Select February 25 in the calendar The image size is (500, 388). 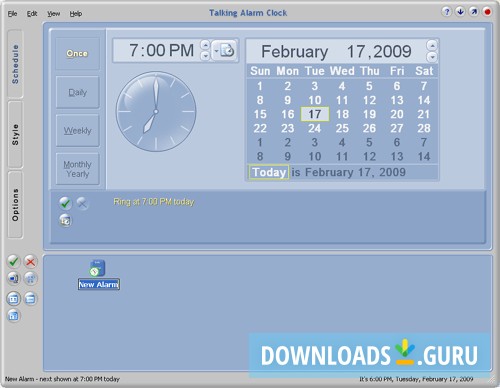(x=342, y=128)
